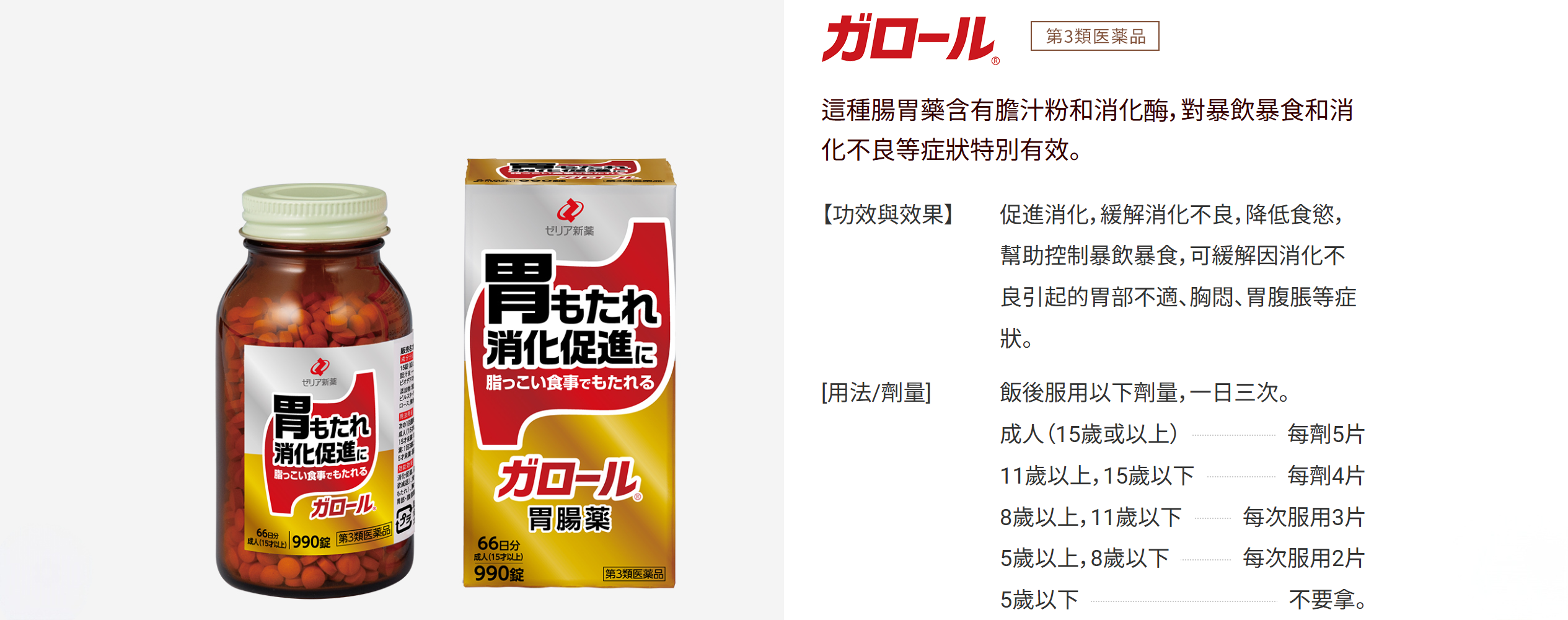Click the ガロール logo on the box front
Image resolution: width=1568 pixels, height=620 pixels.
568,479
